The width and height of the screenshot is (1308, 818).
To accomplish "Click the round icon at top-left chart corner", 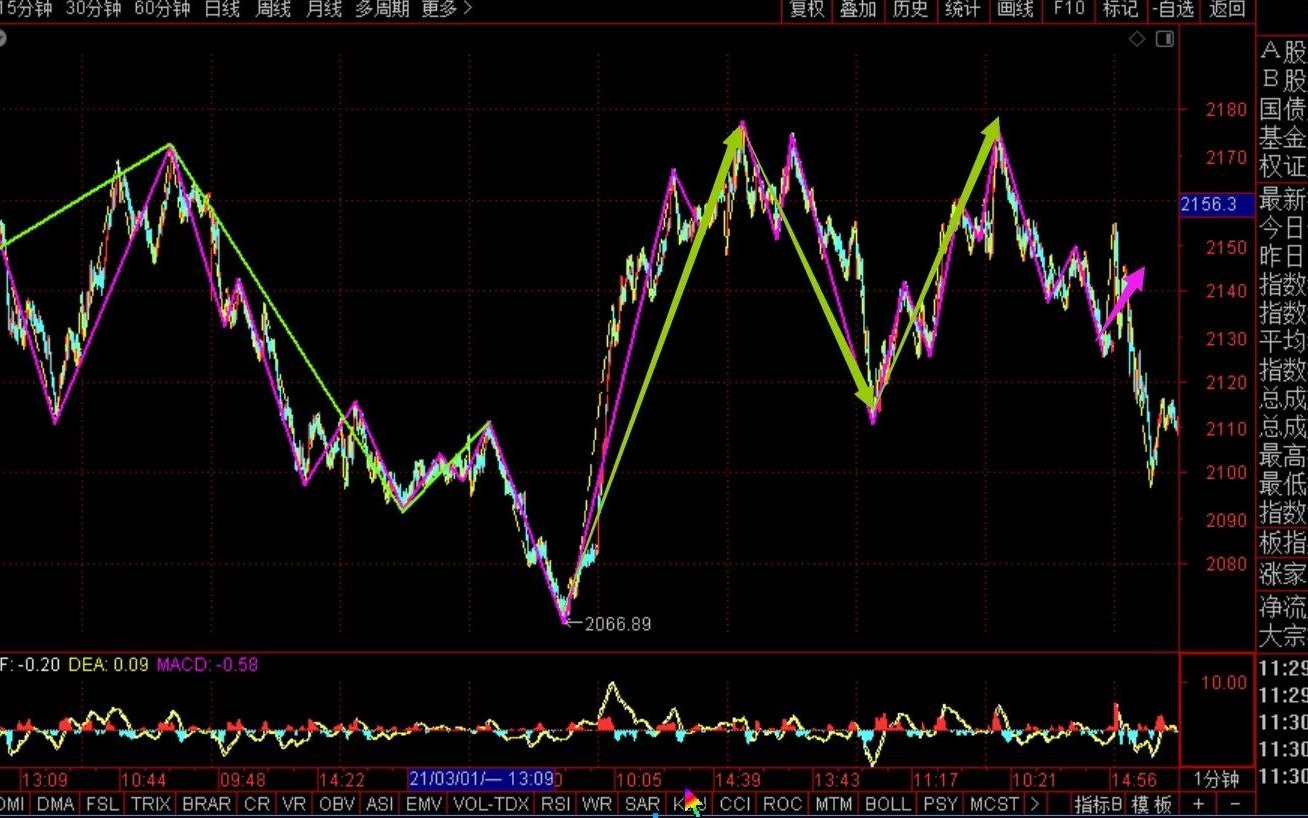I will pyautogui.click(x=1, y=40).
